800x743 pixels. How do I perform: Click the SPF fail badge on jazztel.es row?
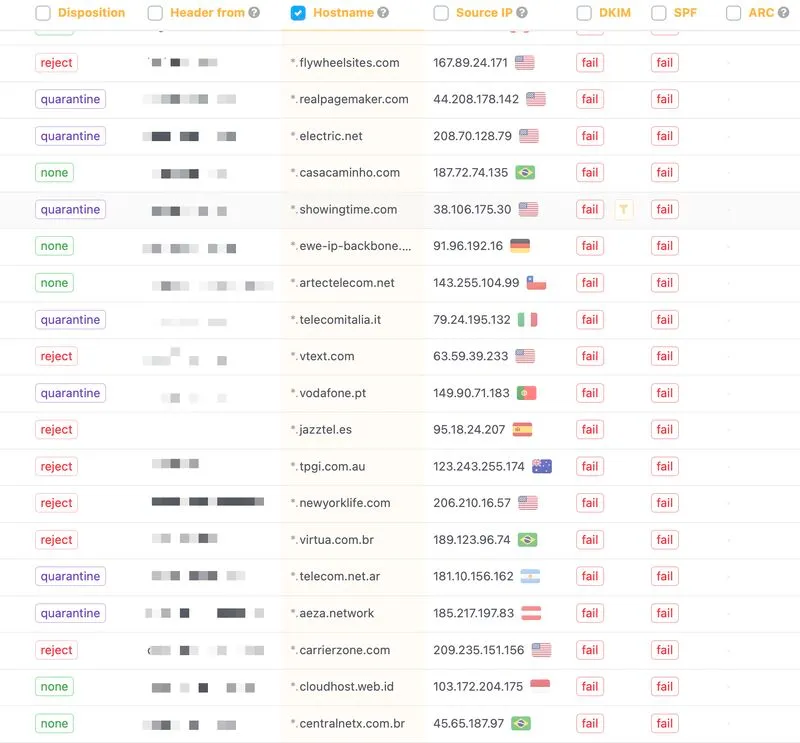tap(664, 429)
